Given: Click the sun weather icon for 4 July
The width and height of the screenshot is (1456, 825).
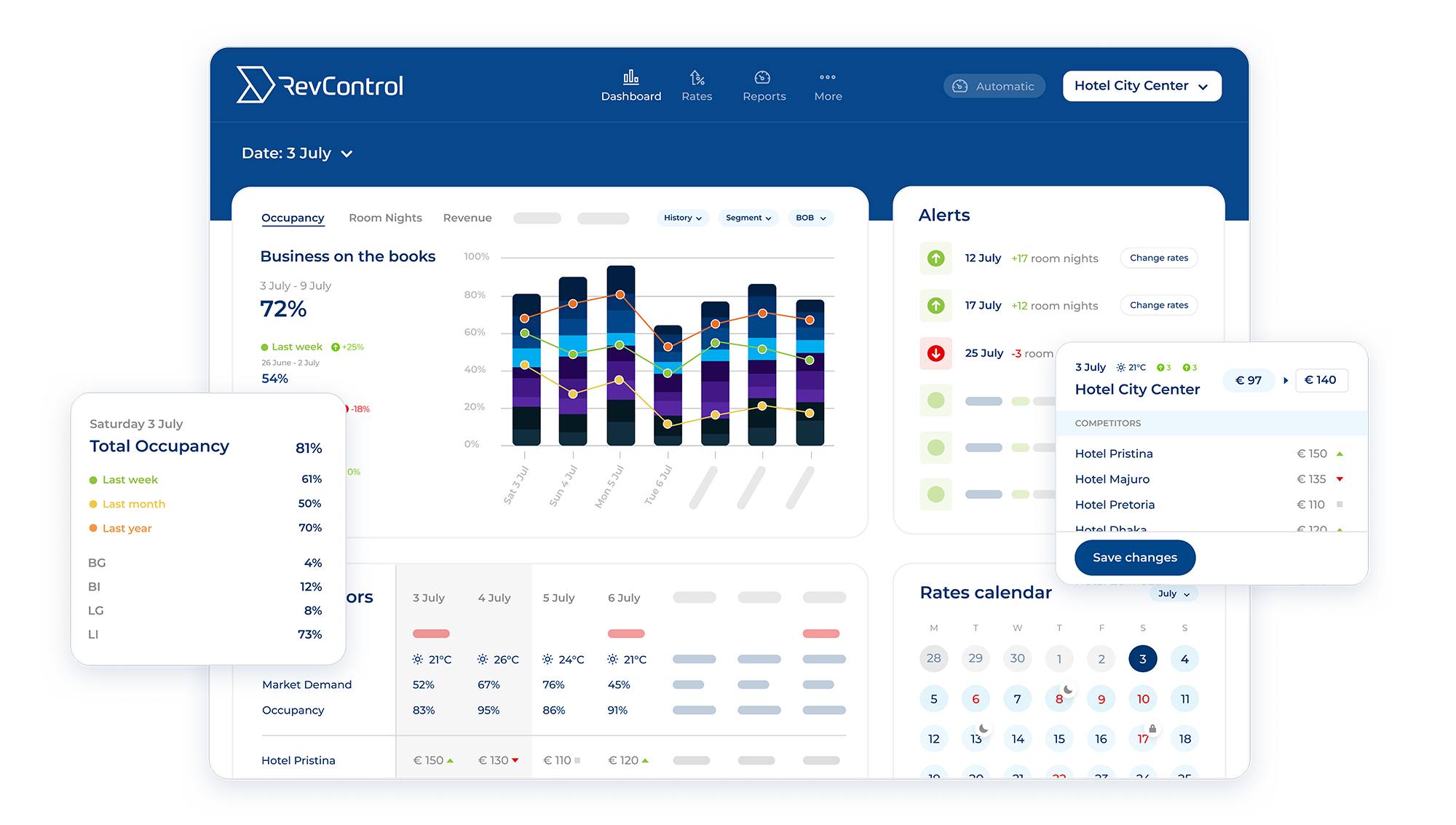Looking at the screenshot, I should coord(483,660).
